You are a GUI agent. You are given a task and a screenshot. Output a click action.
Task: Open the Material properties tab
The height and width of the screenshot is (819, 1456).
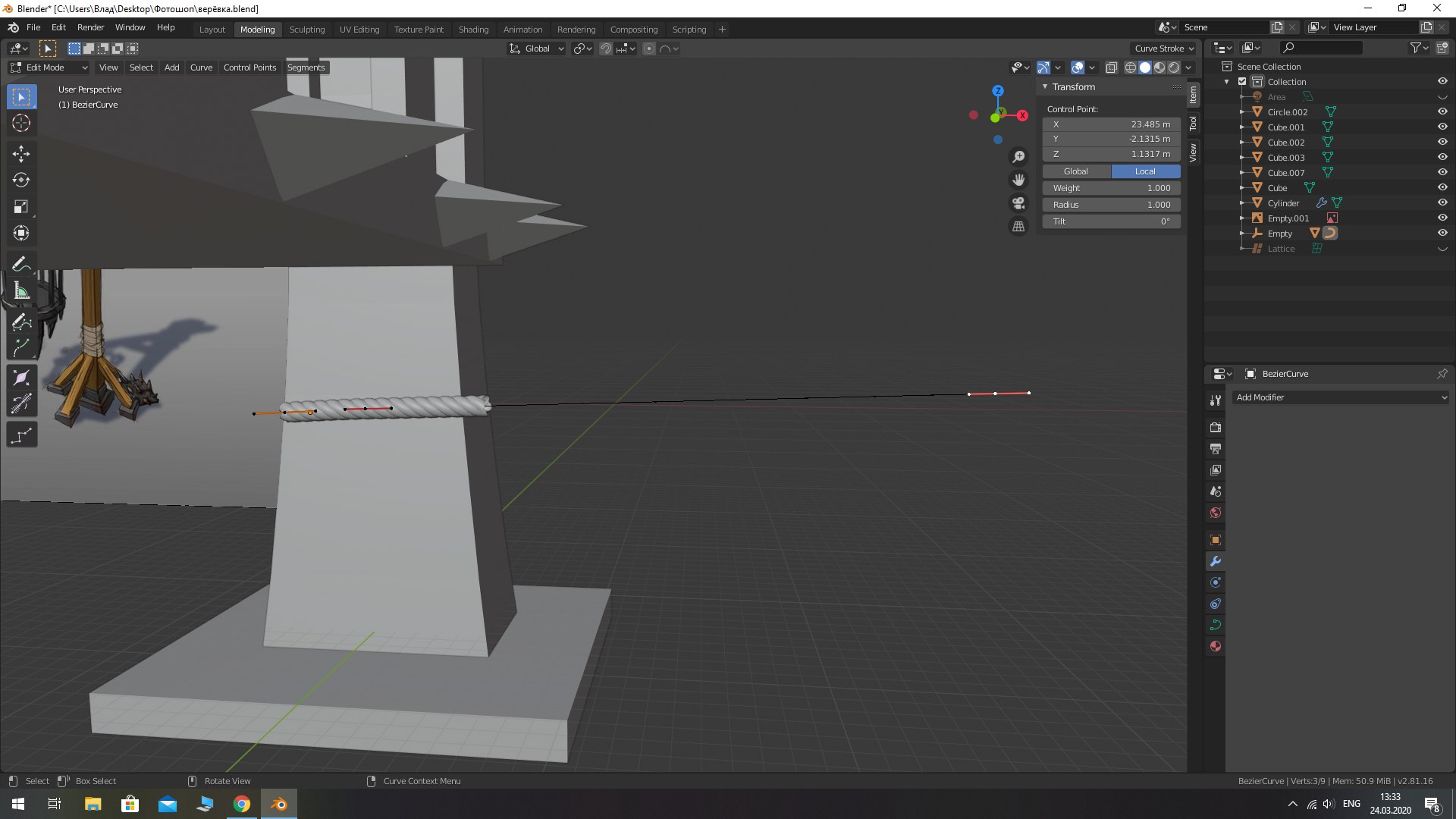(1216, 646)
